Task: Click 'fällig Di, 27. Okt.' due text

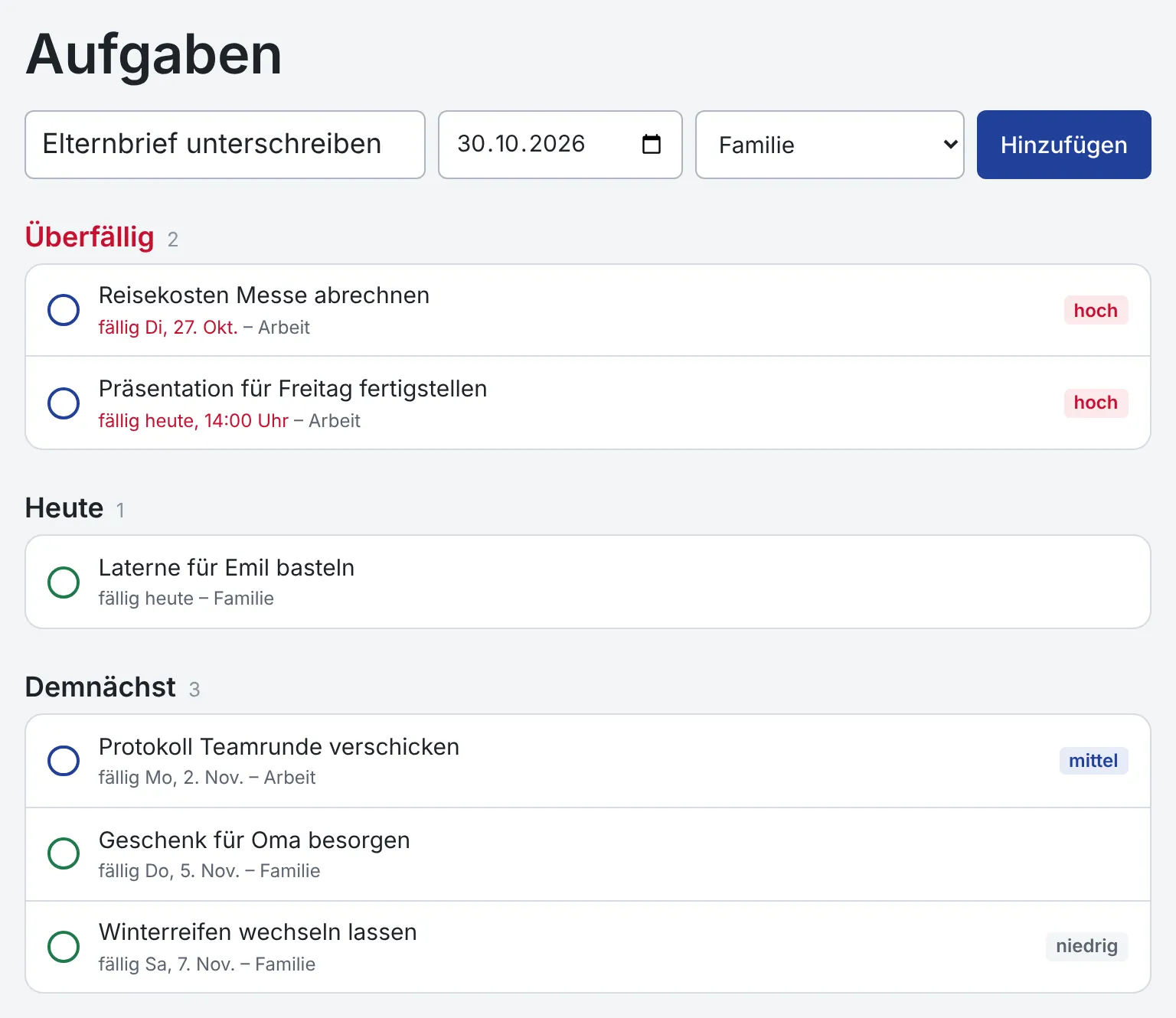Action: (x=168, y=328)
